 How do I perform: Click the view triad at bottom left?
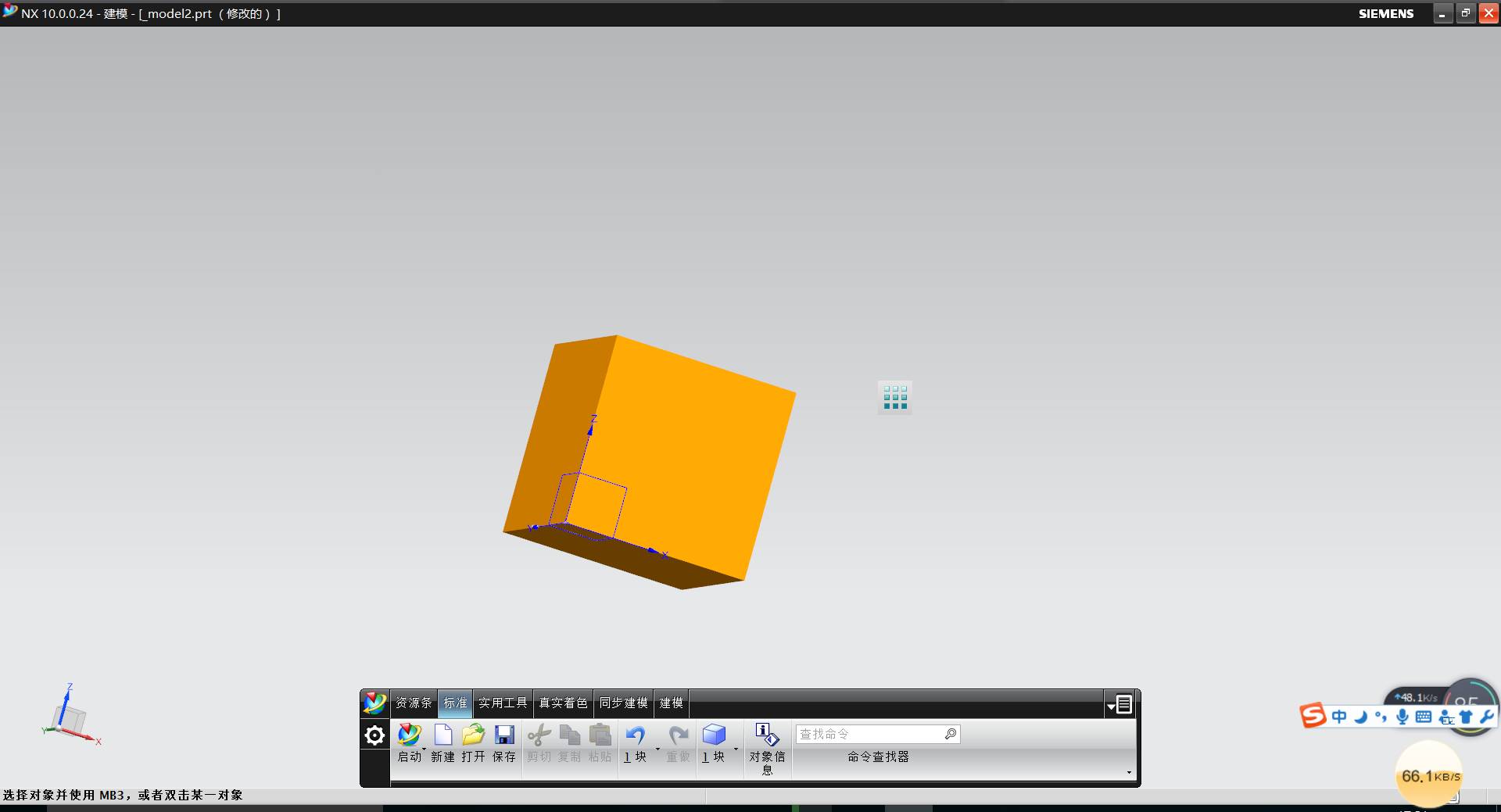[70, 715]
